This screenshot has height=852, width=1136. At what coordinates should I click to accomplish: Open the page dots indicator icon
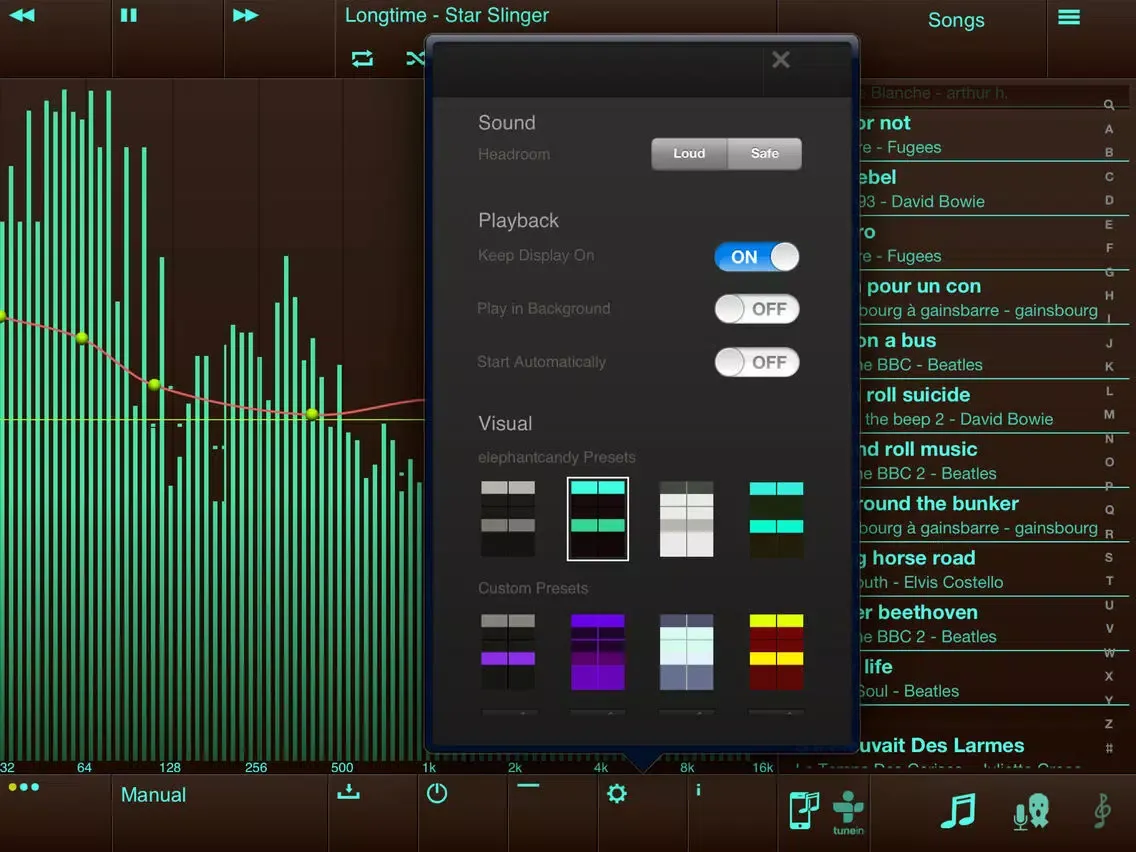pos(24,787)
